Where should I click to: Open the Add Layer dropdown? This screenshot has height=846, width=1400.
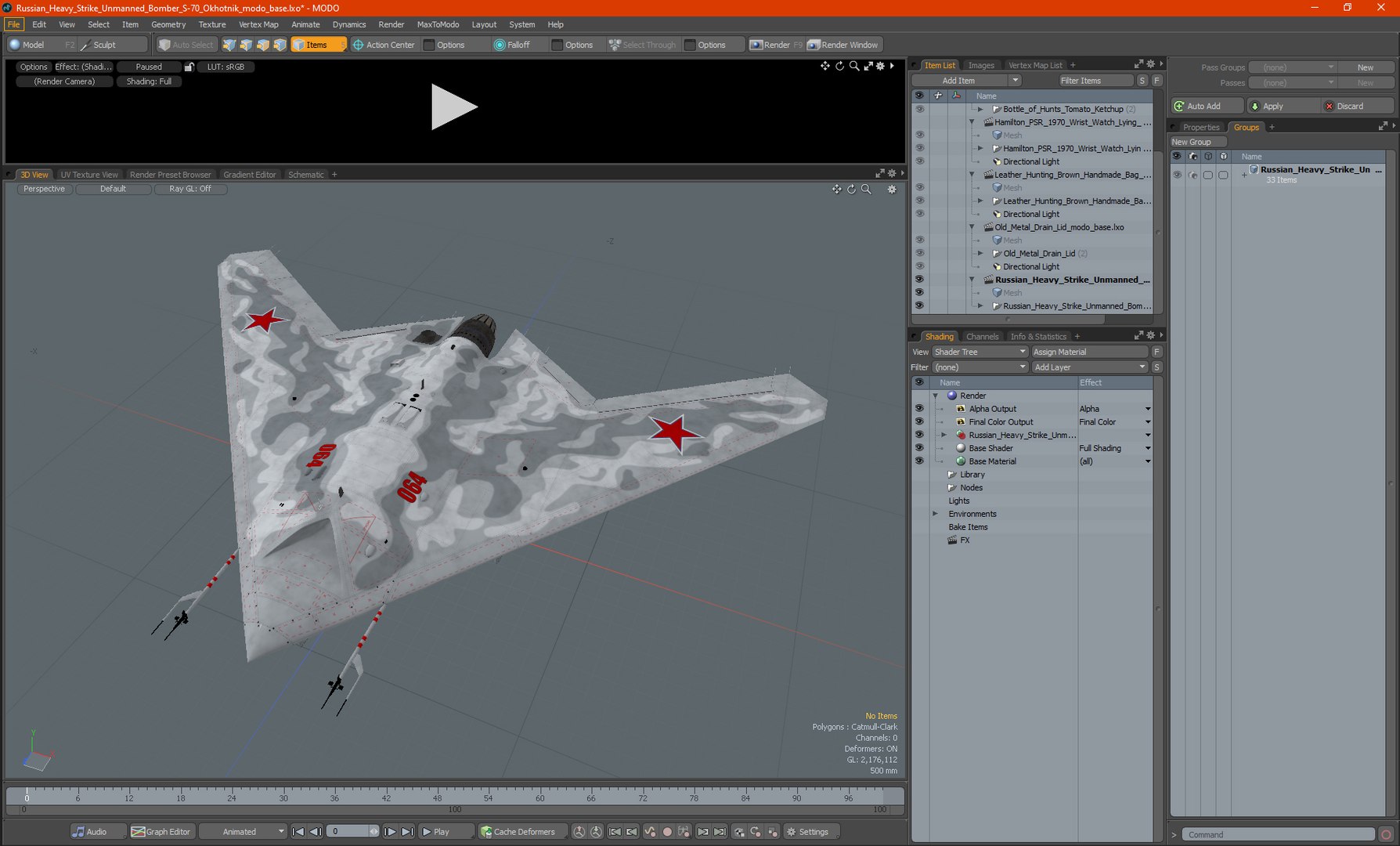point(1089,367)
